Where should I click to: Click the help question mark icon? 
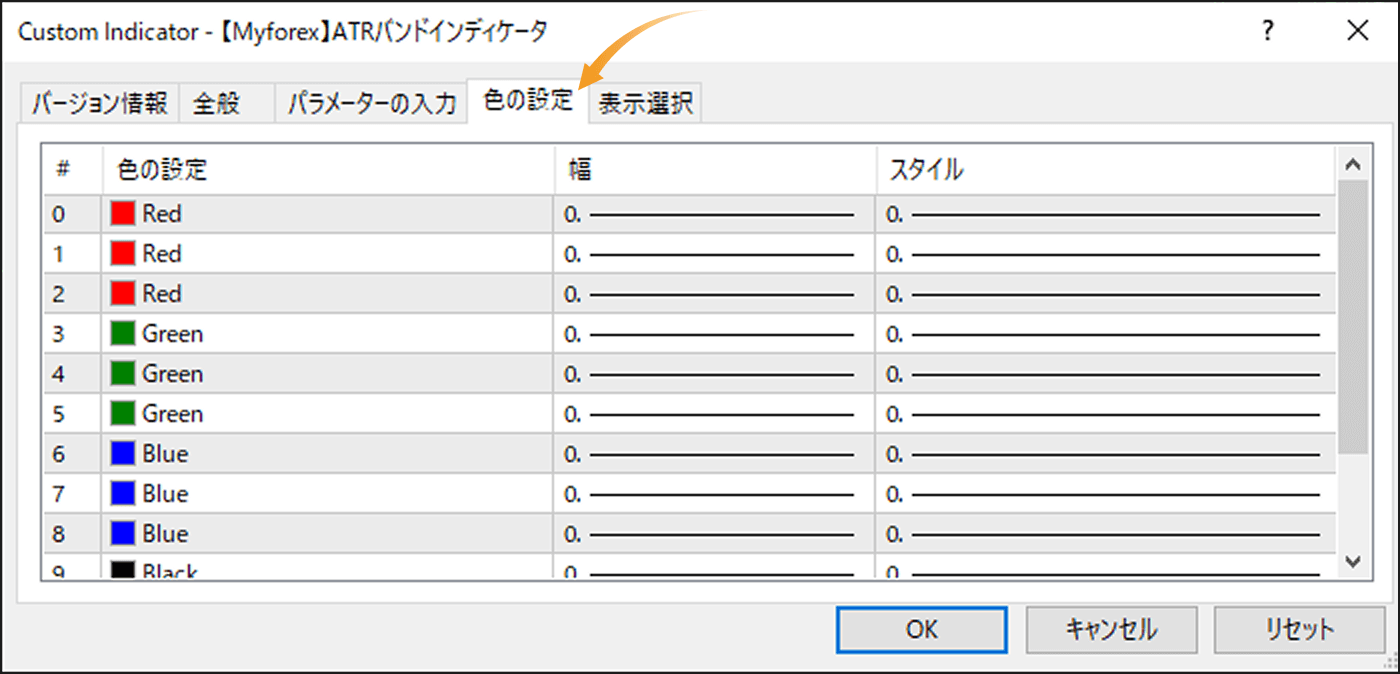point(1267,31)
